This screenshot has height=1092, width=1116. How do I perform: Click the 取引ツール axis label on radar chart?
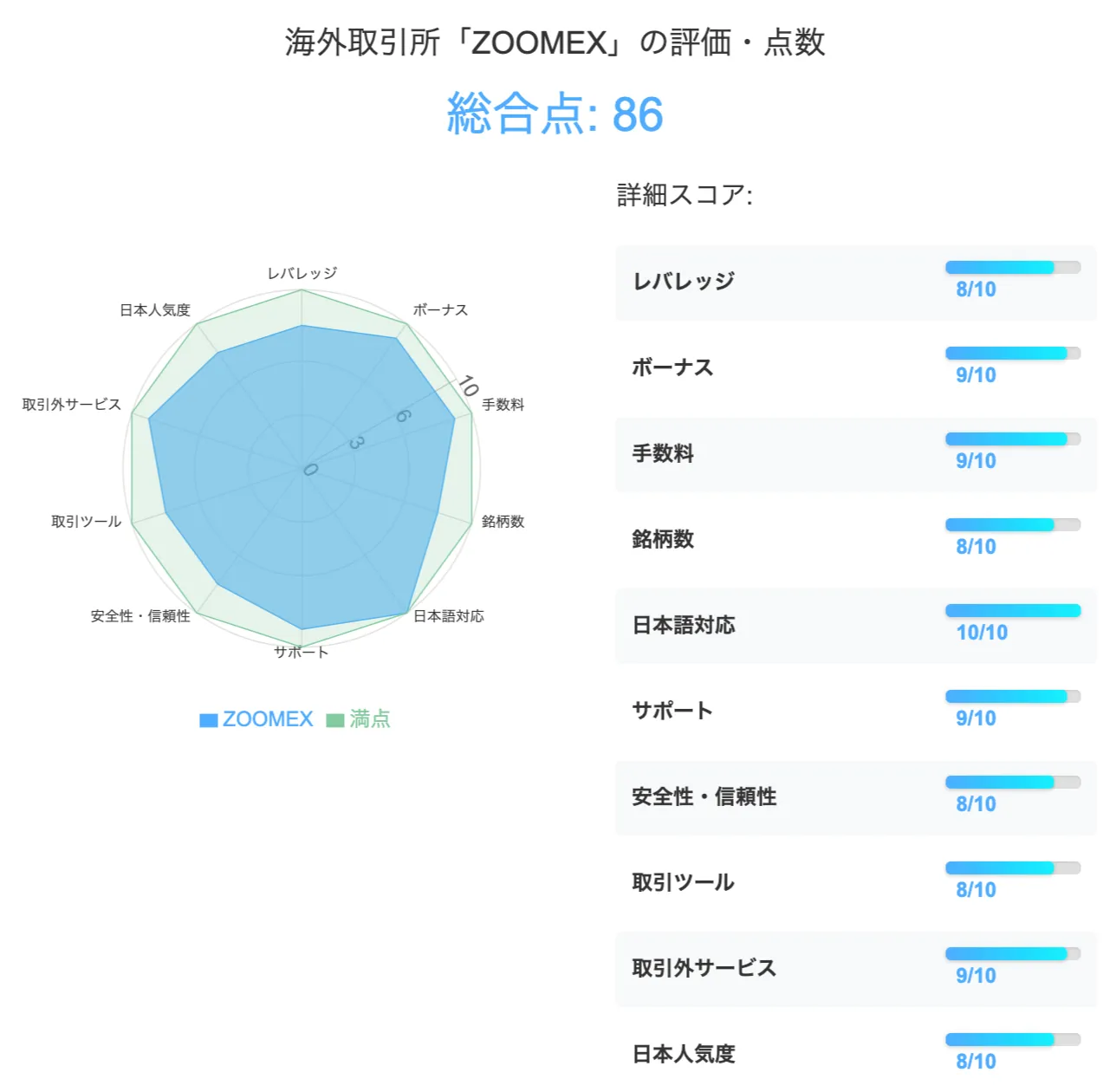coord(86,522)
